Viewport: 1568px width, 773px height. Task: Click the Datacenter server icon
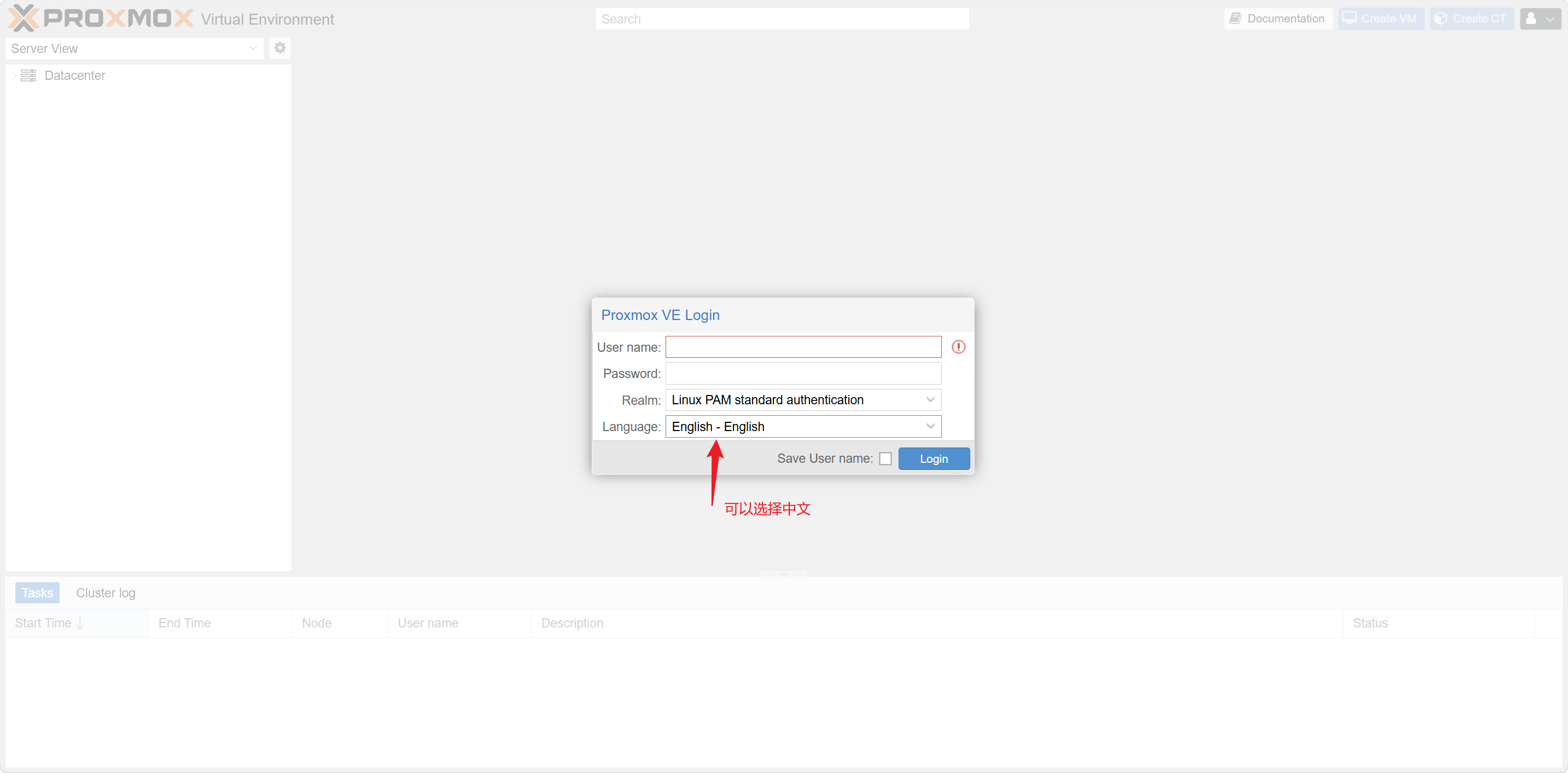pyautogui.click(x=28, y=75)
